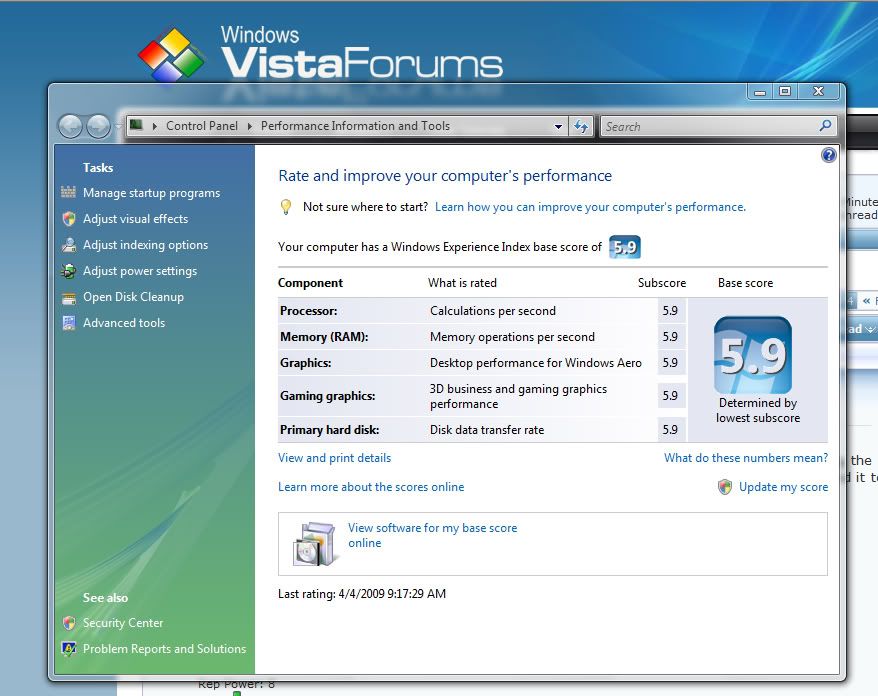Select the Control Panel breadcrumb
878x696 pixels.
[x=202, y=126]
